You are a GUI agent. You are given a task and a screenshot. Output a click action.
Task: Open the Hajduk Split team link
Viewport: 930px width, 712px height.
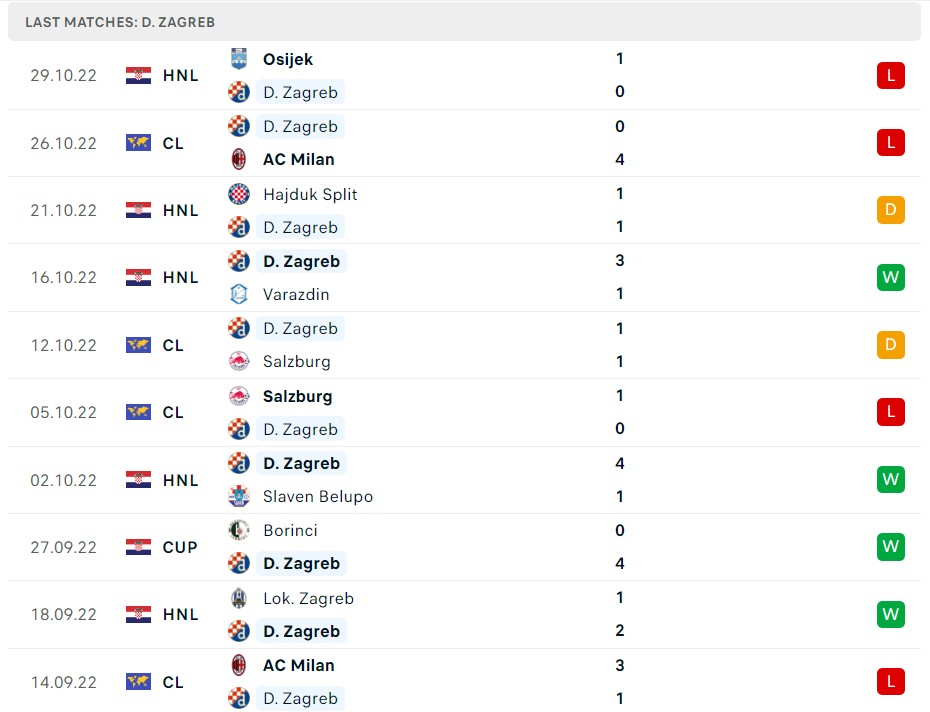[x=310, y=194]
